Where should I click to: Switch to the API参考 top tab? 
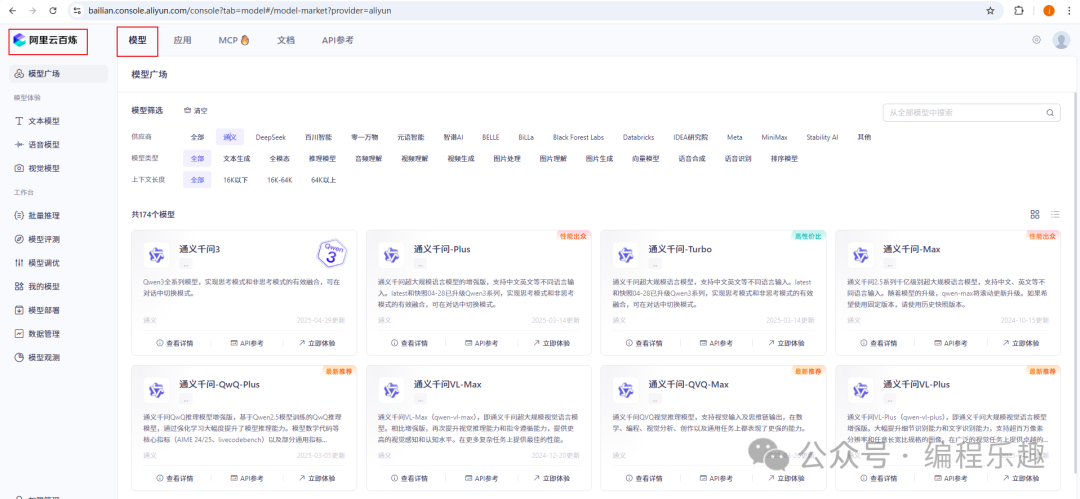(338, 40)
